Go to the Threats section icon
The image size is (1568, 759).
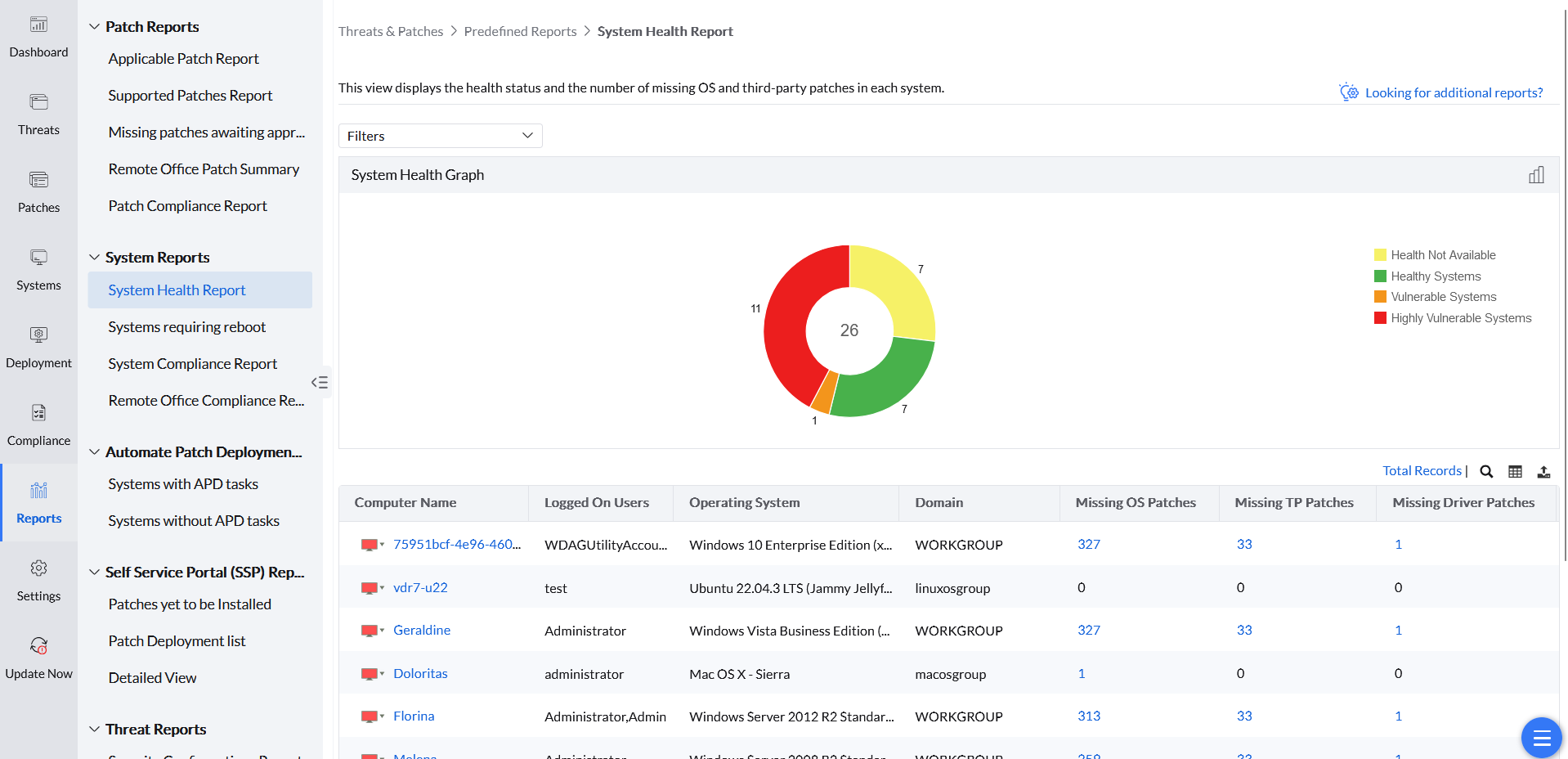pos(38,103)
